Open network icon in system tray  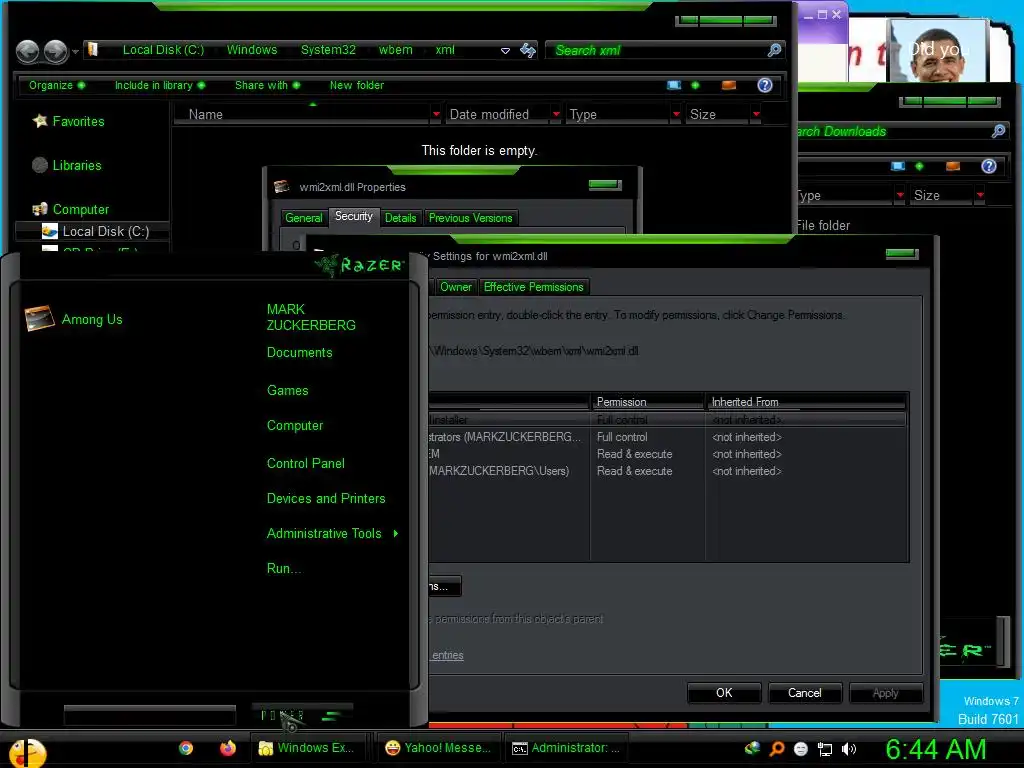(825, 750)
